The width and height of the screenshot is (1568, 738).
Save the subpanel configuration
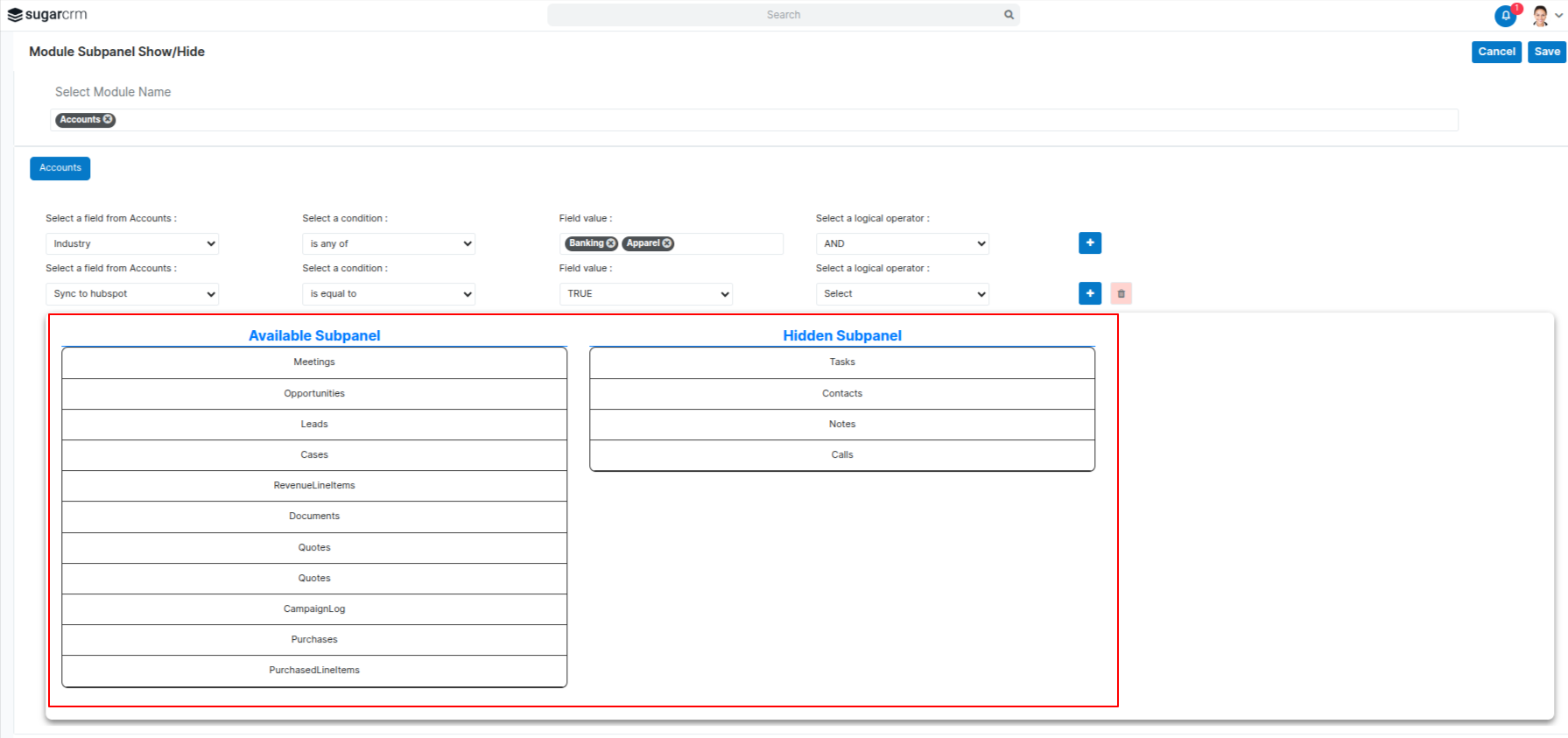pyautogui.click(x=1546, y=52)
